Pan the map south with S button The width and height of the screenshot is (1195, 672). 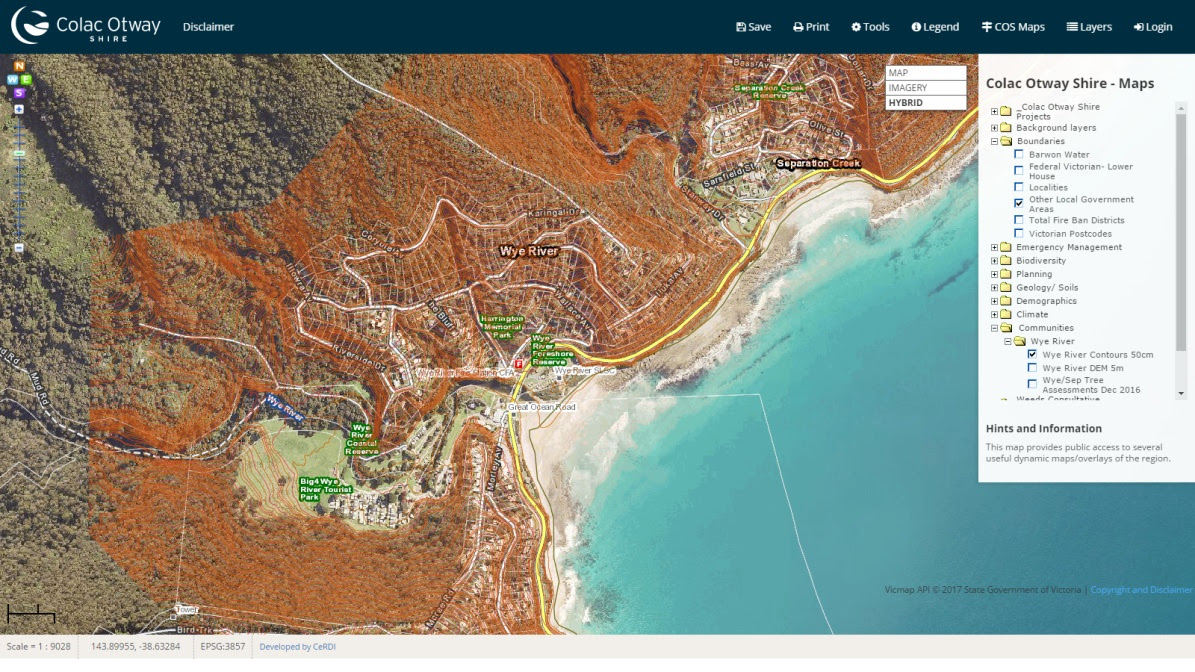[x=19, y=93]
